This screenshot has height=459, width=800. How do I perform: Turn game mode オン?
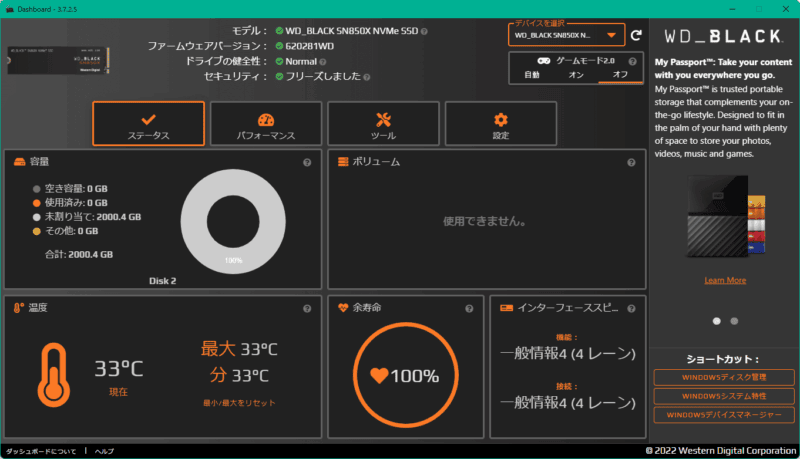tap(574, 75)
